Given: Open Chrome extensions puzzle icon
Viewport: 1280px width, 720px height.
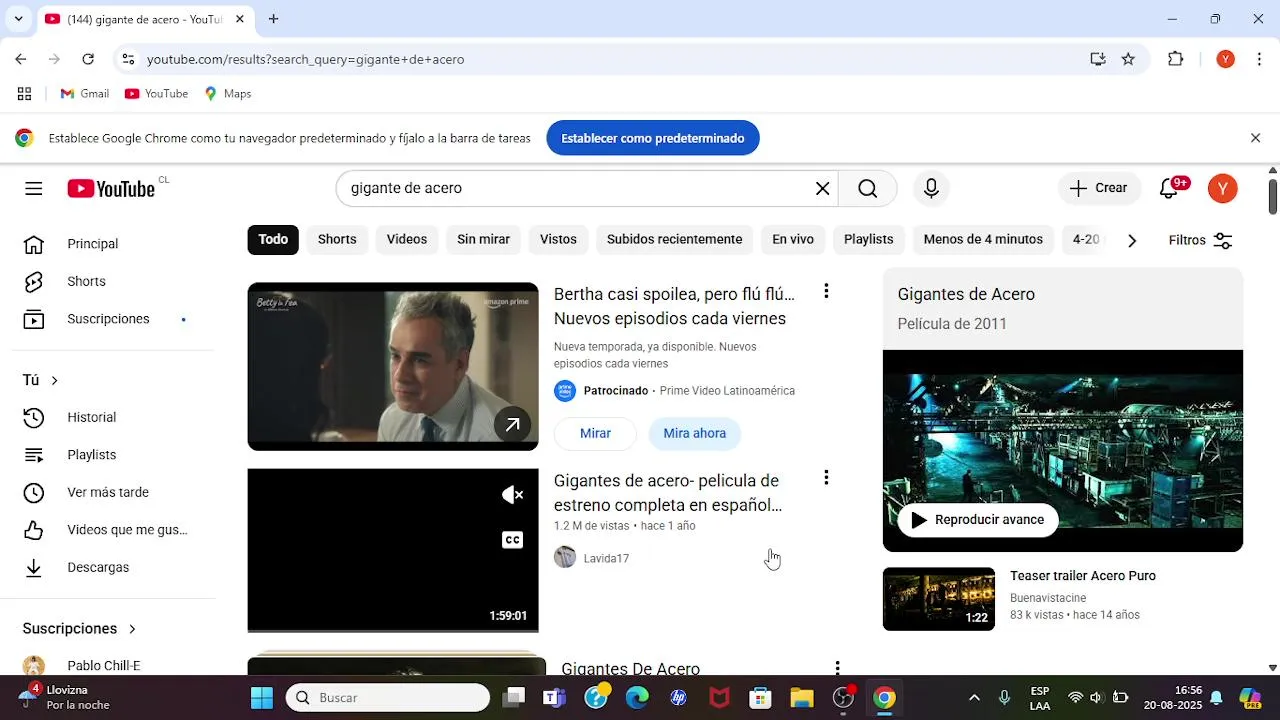Looking at the screenshot, I should pyautogui.click(x=1176, y=59).
